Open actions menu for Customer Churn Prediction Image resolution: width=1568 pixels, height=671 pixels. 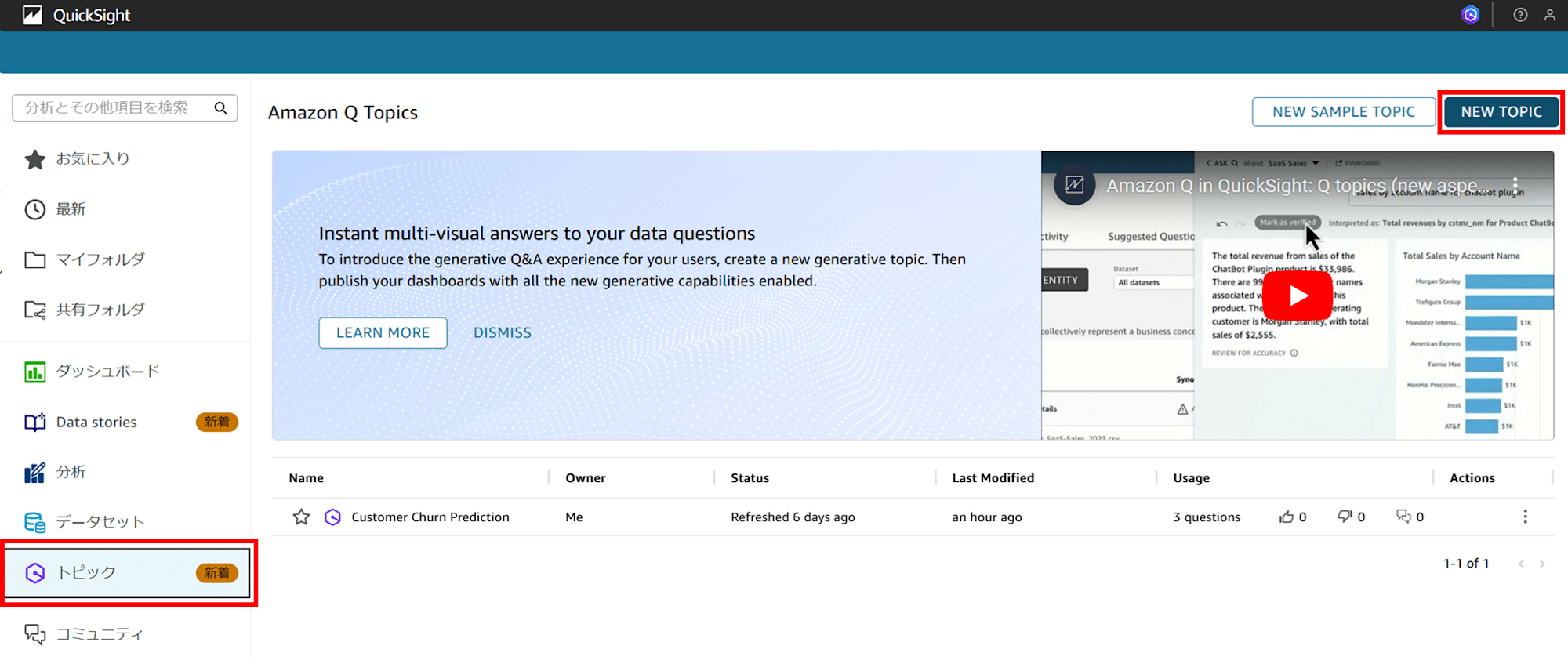click(x=1525, y=517)
